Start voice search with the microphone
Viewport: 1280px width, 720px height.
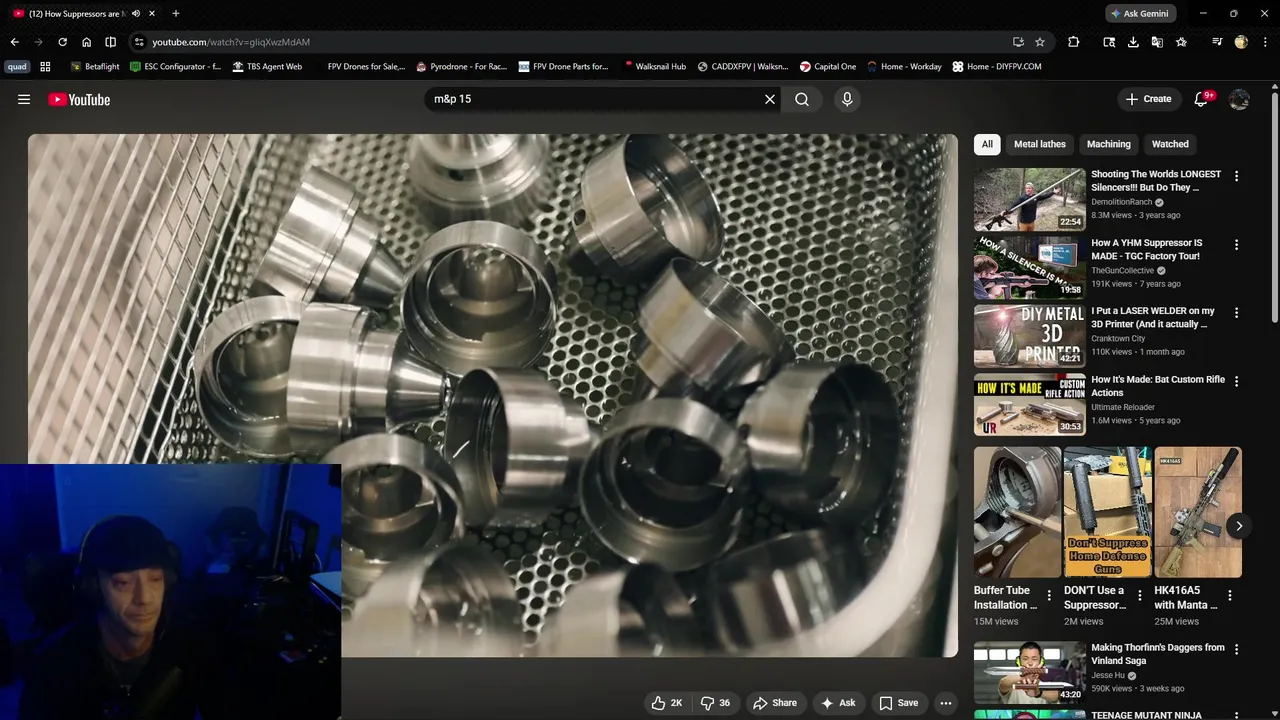coord(847,99)
